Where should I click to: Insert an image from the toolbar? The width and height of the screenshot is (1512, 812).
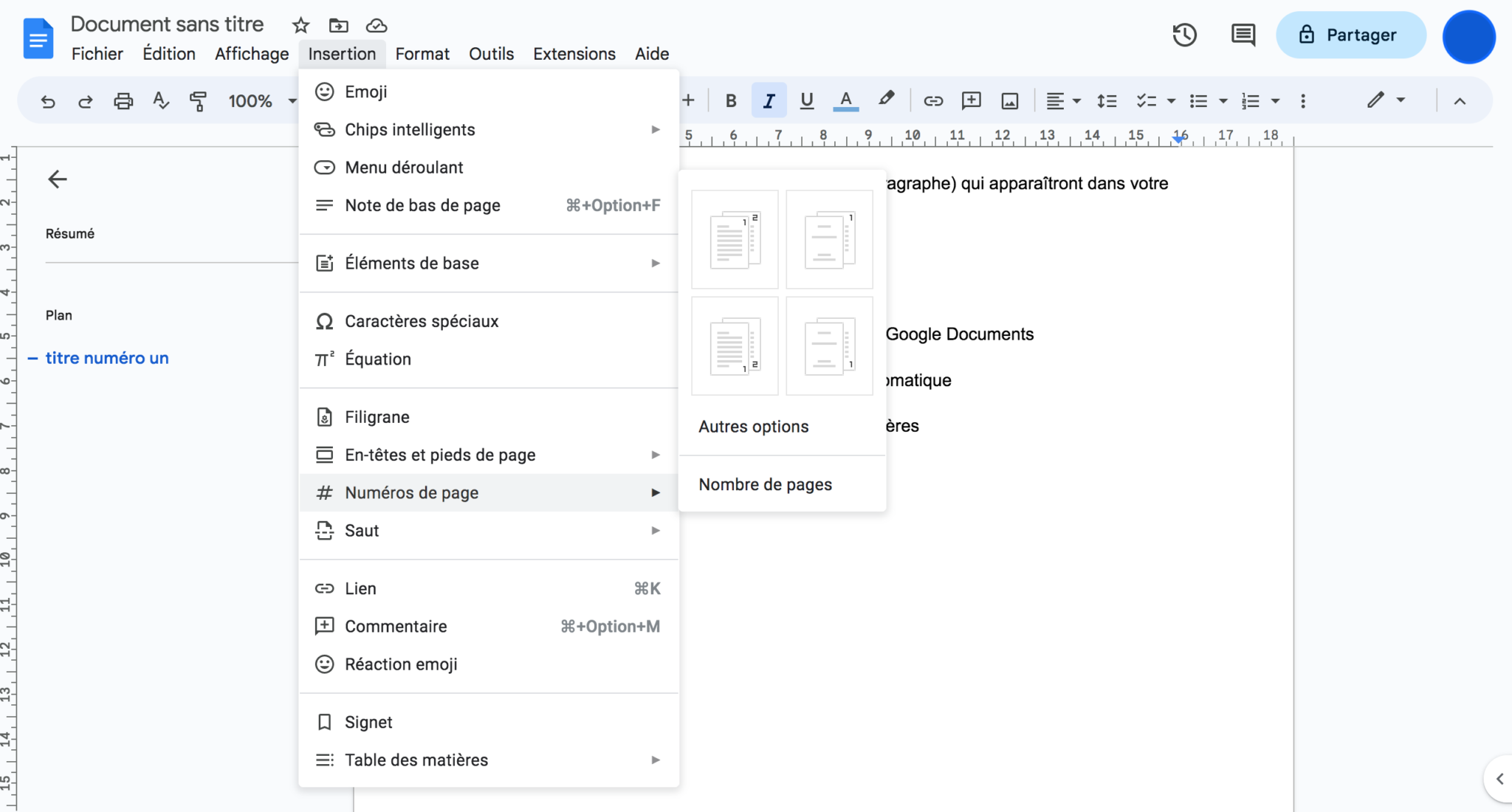(1010, 100)
